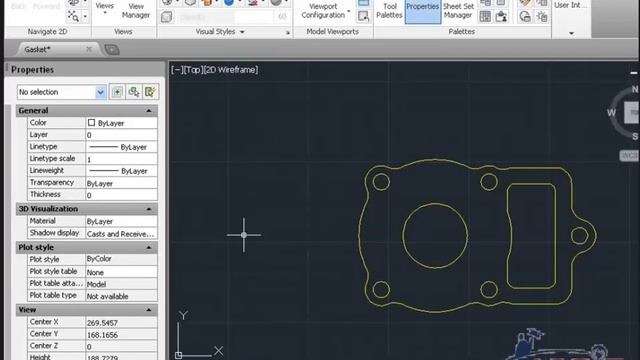This screenshot has width=640, height=360.
Task: Open Sheet Set Manager
Action: (458, 11)
